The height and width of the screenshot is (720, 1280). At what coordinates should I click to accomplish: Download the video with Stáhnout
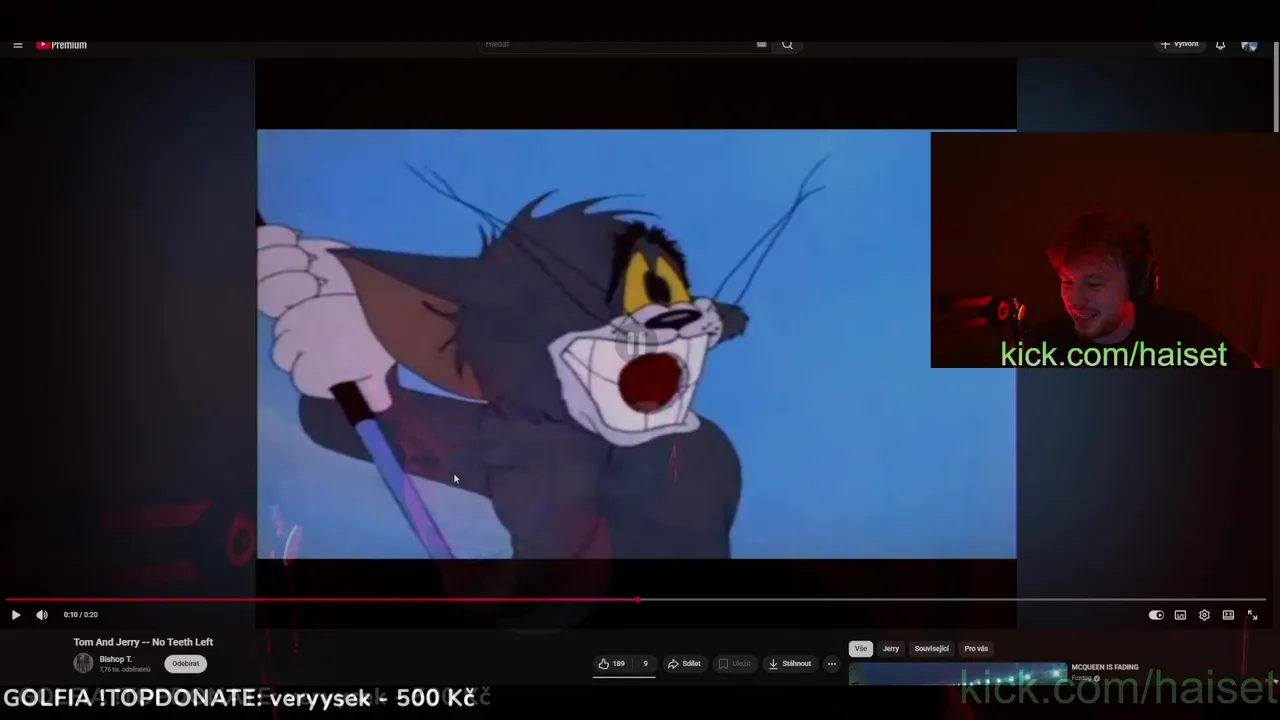point(790,664)
